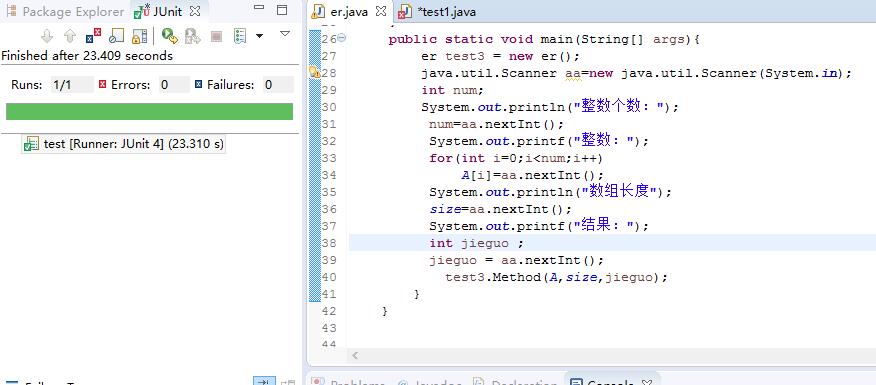Minimize the JUnit view panel
The width and height of the screenshot is (876, 385).
point(259,8)
